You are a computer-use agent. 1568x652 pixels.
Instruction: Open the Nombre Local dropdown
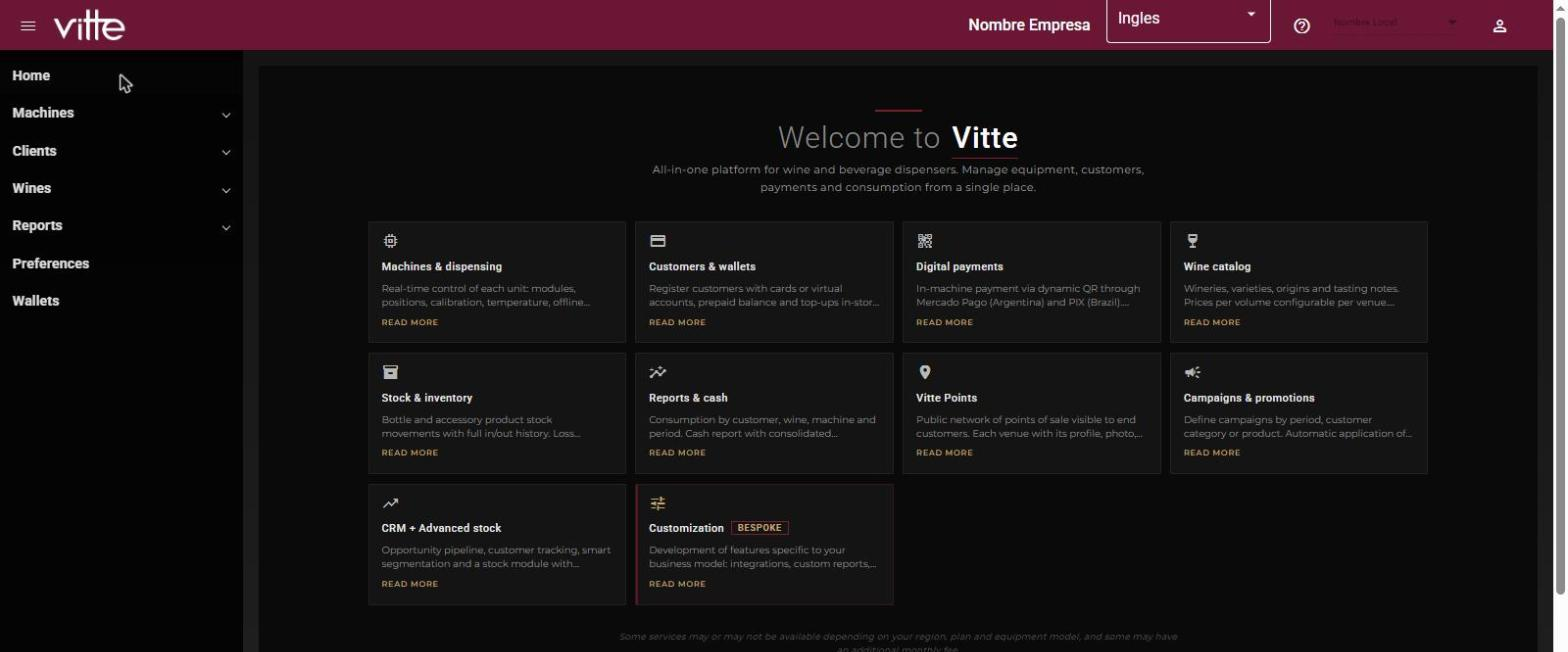click(x=1396, y=22)
